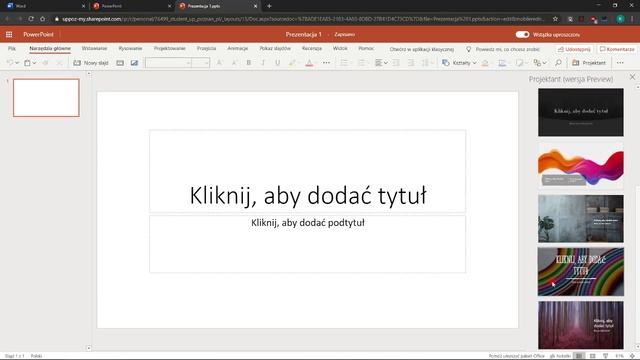Open the Rysowanie tab
The width and height of the screenshot is (640, 360).
pos(130,49)
